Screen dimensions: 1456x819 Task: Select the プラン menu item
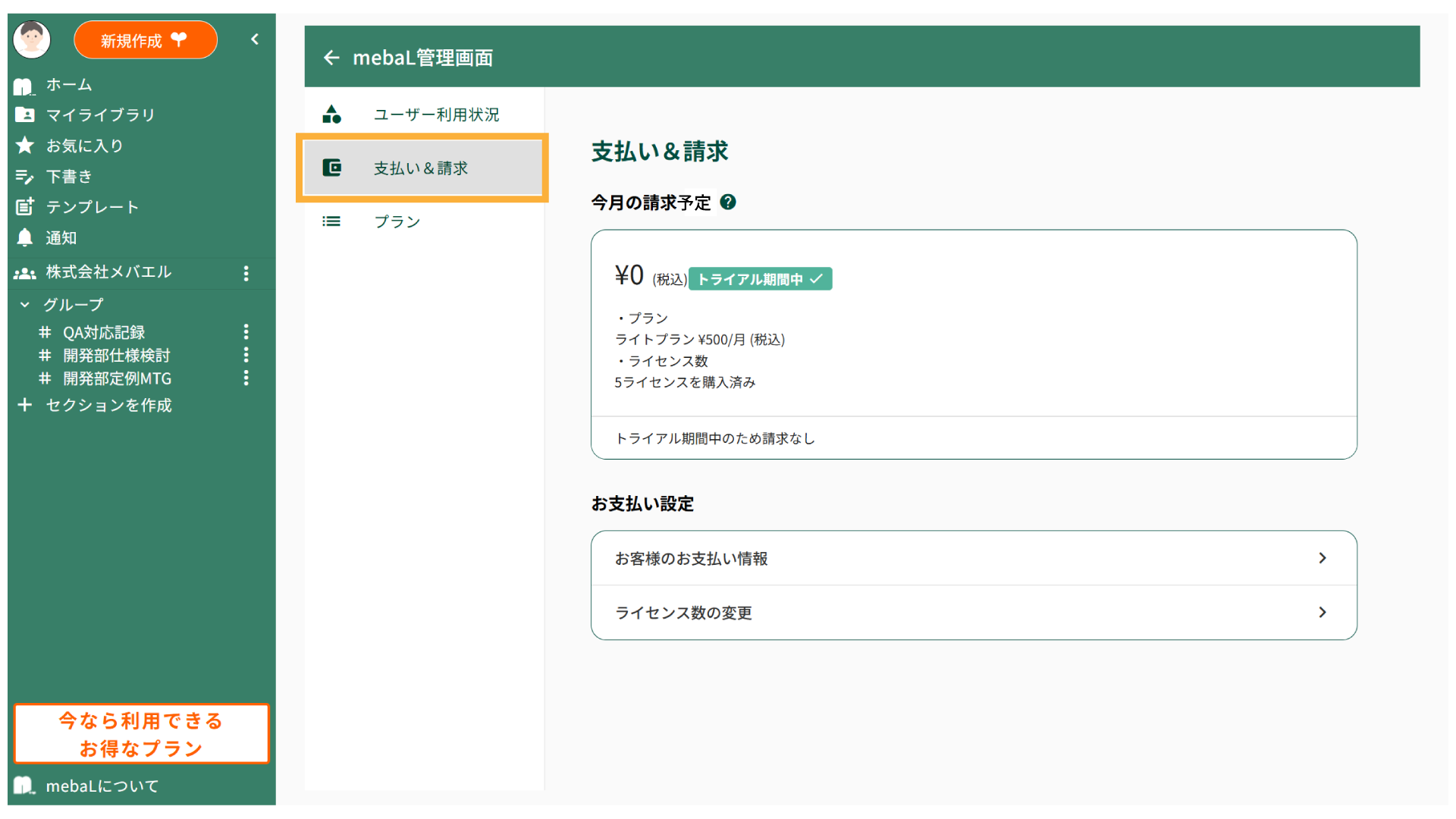(x=397, y=221)
